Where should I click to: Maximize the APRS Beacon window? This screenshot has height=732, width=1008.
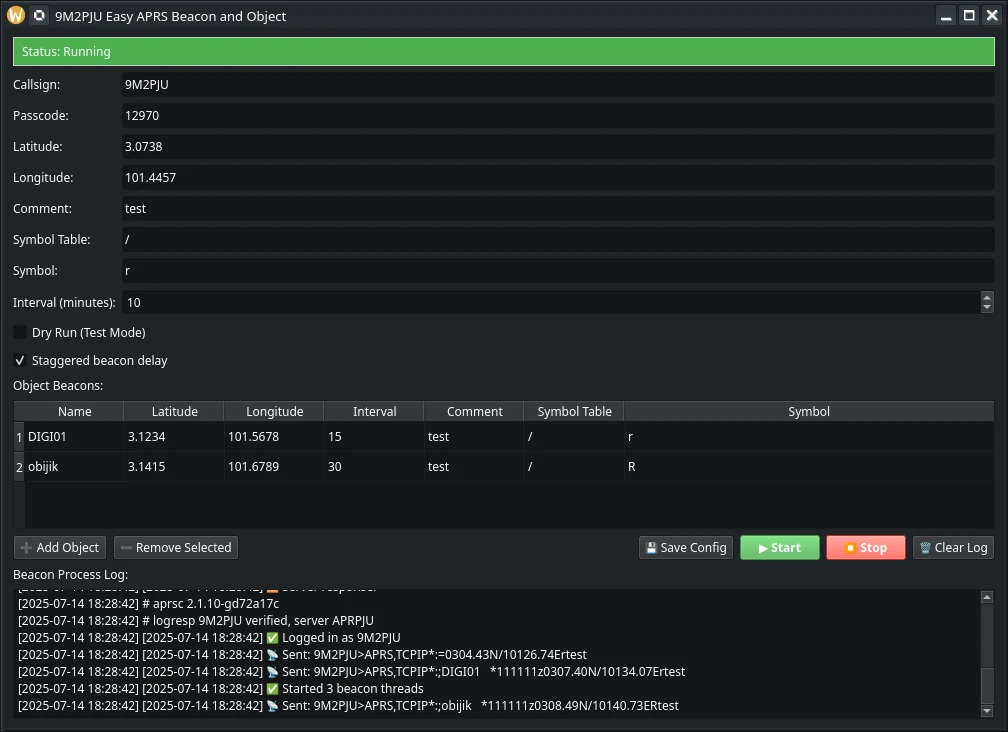point(969,16)
